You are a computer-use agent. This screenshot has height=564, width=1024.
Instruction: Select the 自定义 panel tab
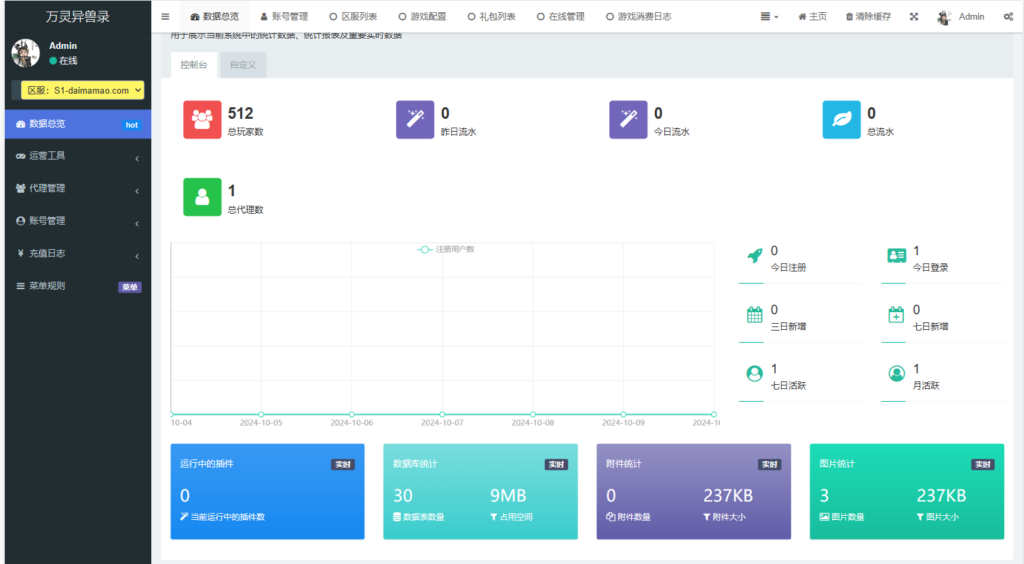click(x=243, y=65)
